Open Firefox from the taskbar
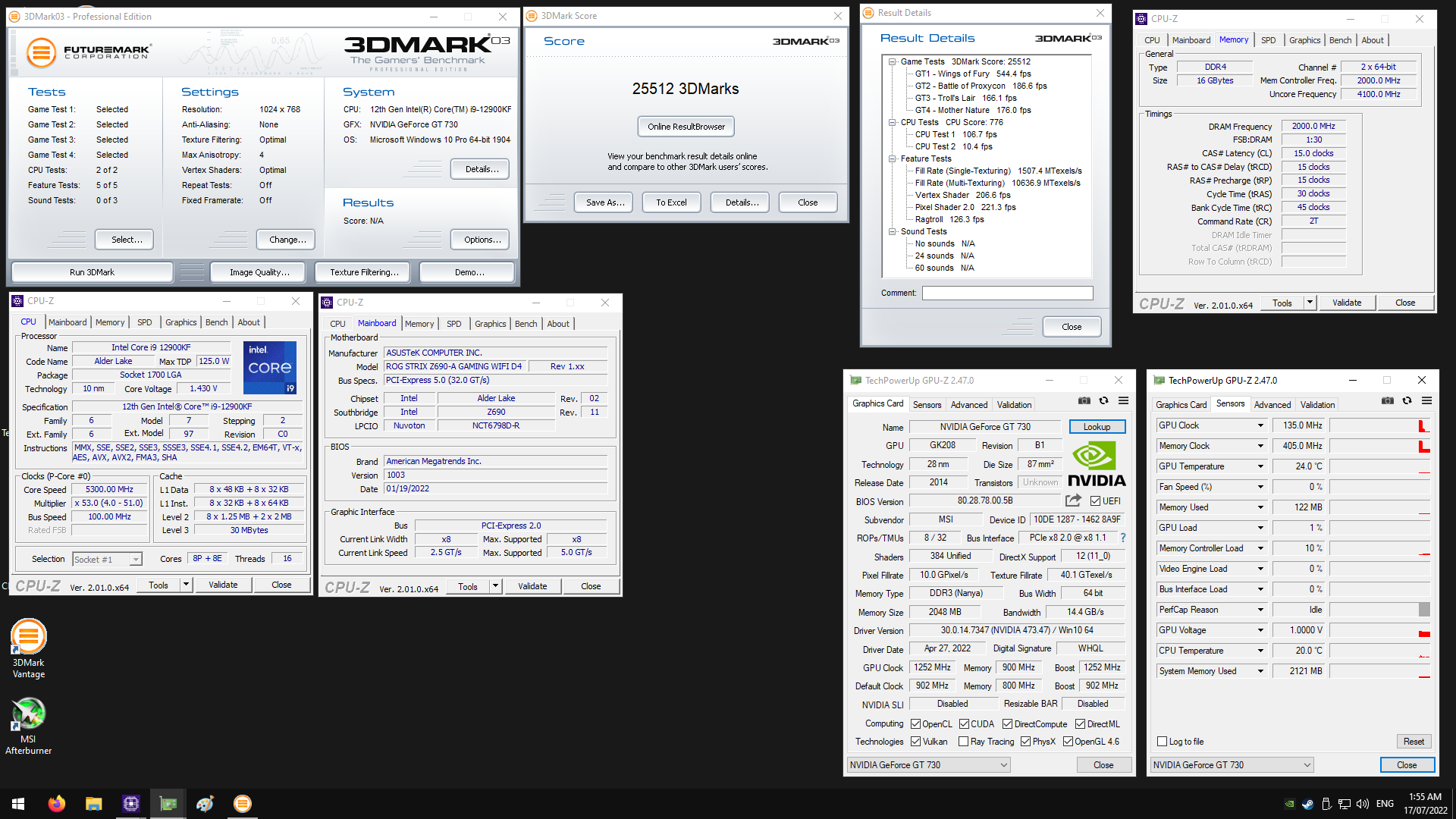Image resolution: width=1456 pixels, height=819 pixels. [56, 804]
